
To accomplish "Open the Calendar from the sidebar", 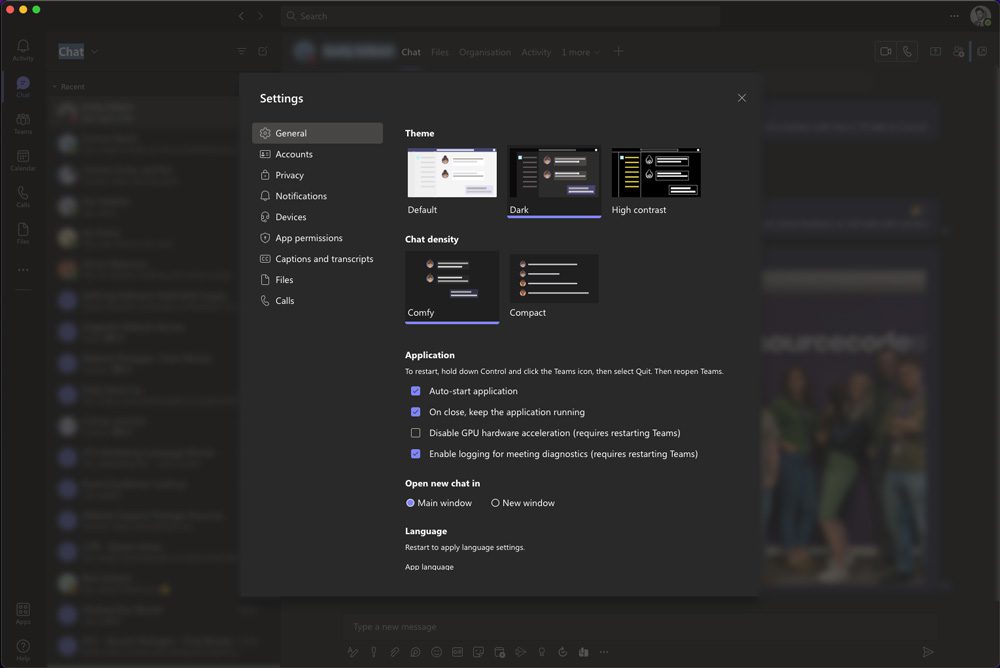I will (22, 158).
